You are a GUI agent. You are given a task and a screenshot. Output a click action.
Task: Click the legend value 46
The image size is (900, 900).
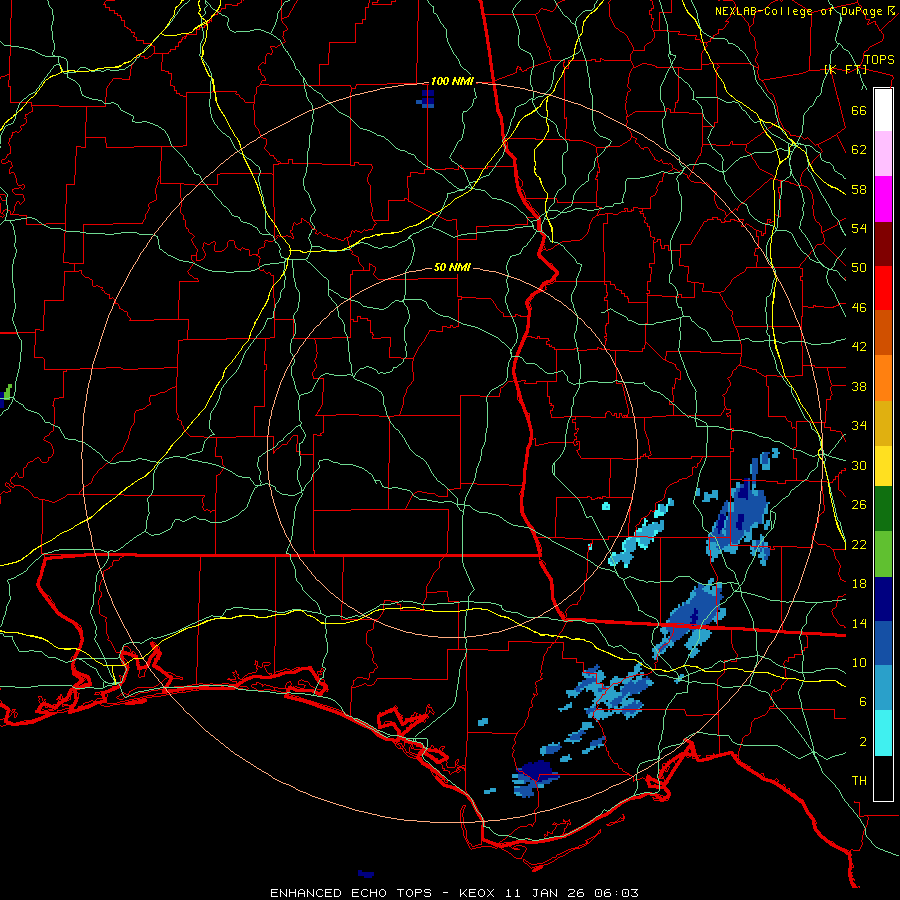(x=859, y=308)
